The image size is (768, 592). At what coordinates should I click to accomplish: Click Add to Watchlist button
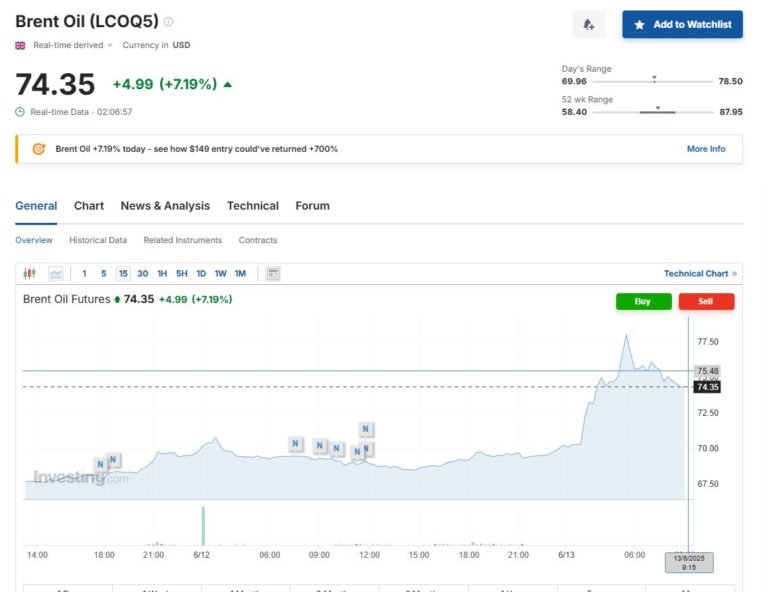coord(682,25)
